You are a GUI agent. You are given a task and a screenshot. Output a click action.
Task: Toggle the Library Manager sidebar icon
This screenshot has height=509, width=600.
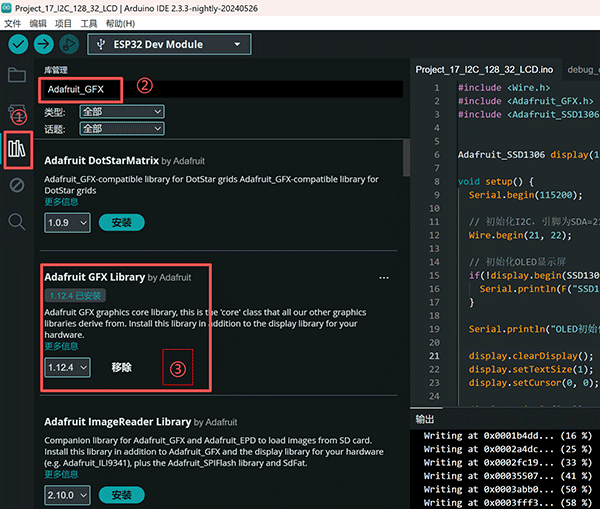(17, 149)
